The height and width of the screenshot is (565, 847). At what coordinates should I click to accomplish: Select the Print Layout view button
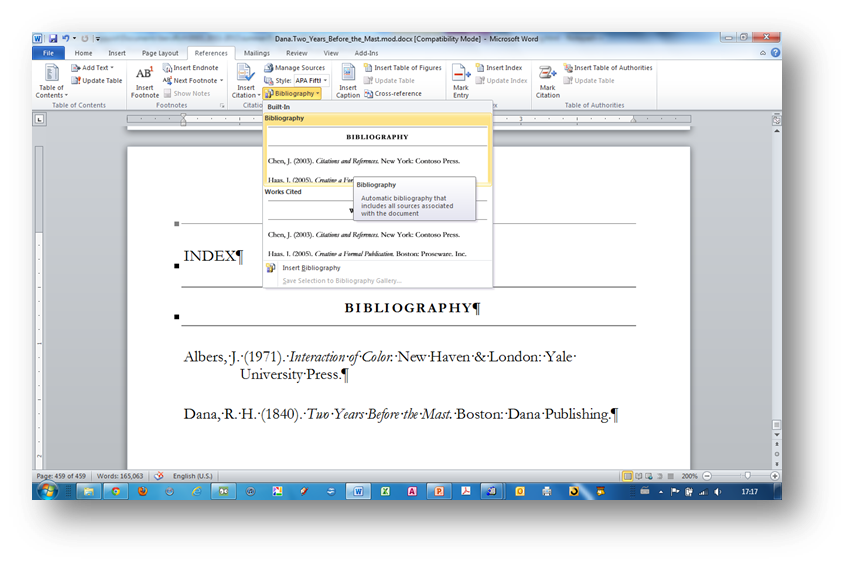[627, 476]
